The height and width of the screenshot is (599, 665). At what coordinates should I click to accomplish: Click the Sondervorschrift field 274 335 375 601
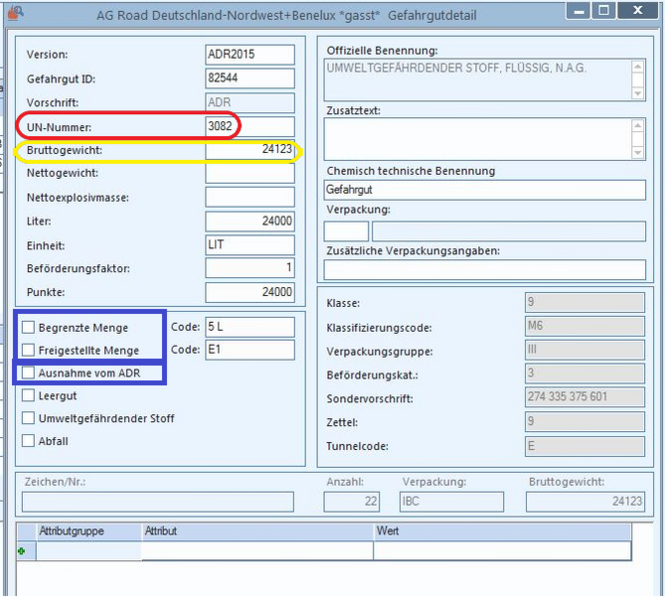tap(585, 397)
